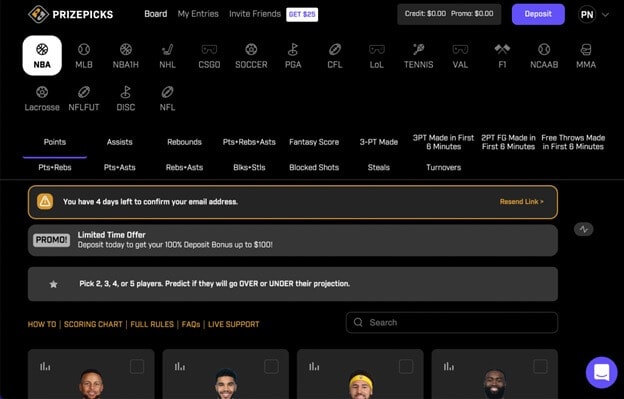Select 3PT Made in First 6 Minutes
This screenshot has height=399, width=624.
[x=443, y=142]
